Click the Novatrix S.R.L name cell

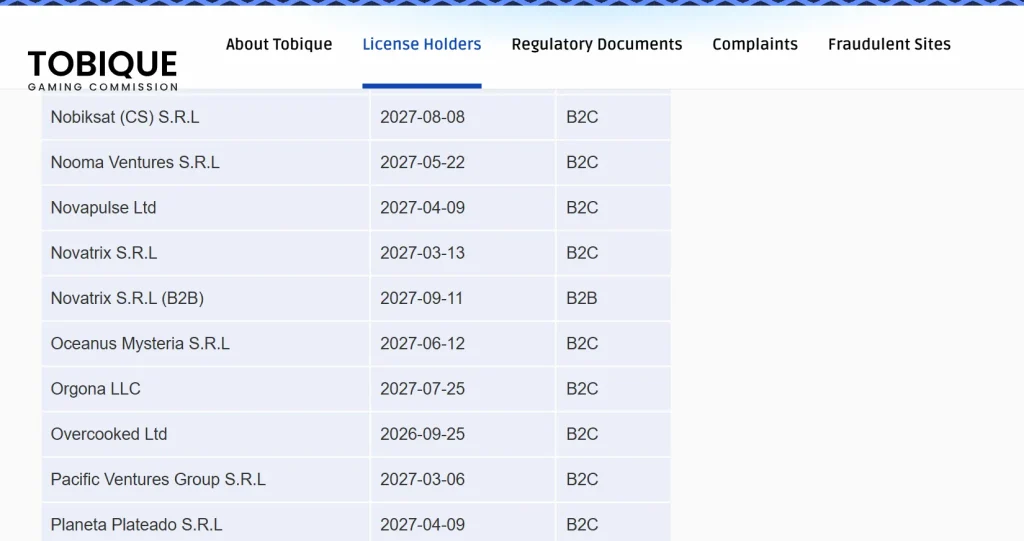tap(206, 253)
